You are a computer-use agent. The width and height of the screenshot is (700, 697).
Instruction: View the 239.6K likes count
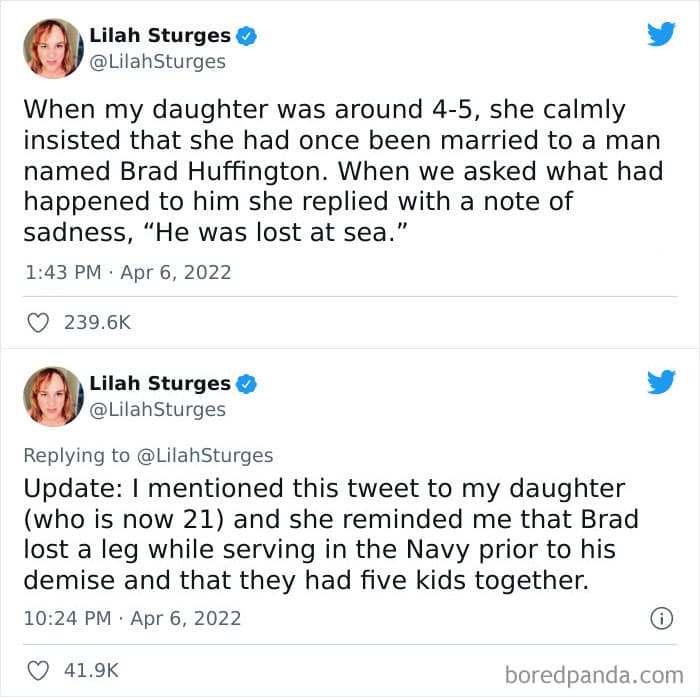(x=97, y=322)
